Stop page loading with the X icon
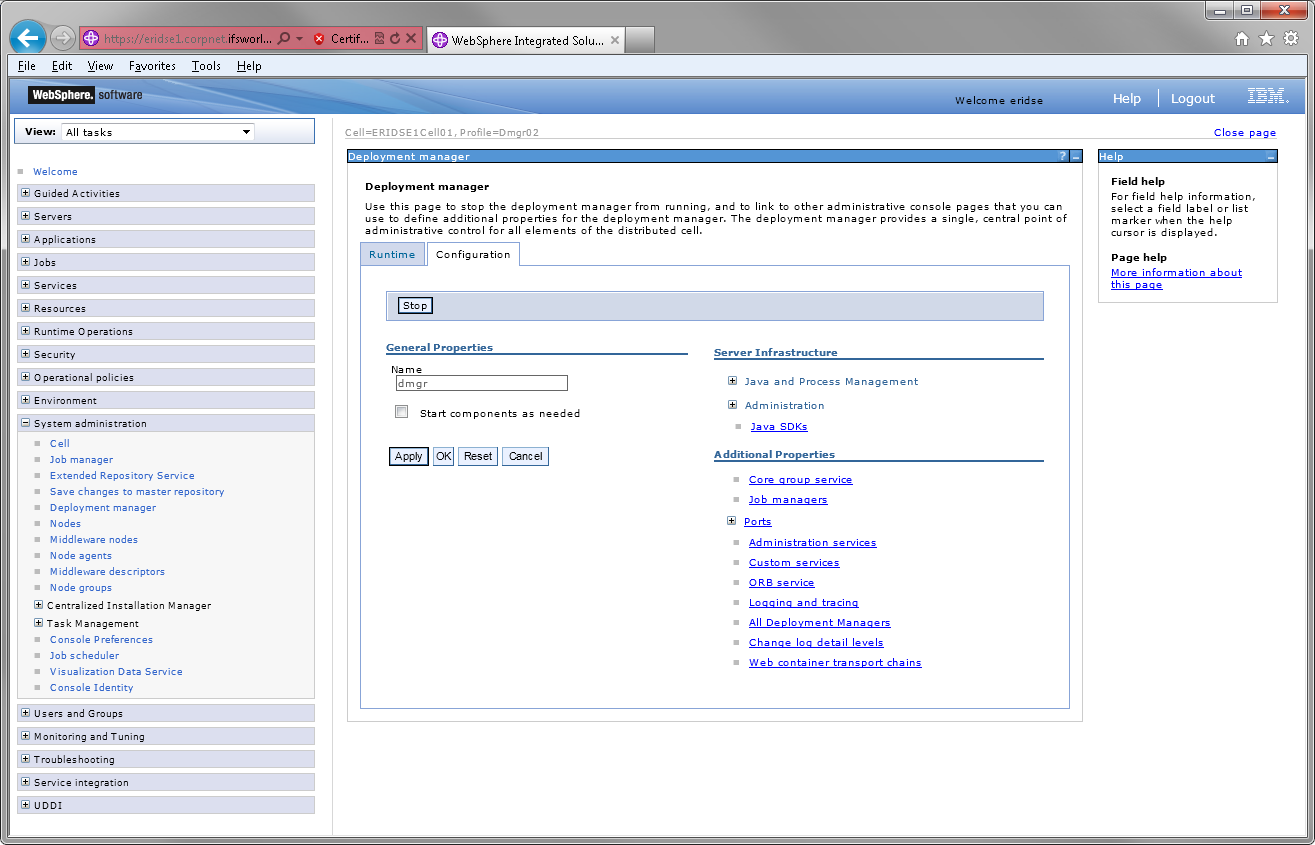This screenshot has width=1315, height=845. click(x=411, y=39)
